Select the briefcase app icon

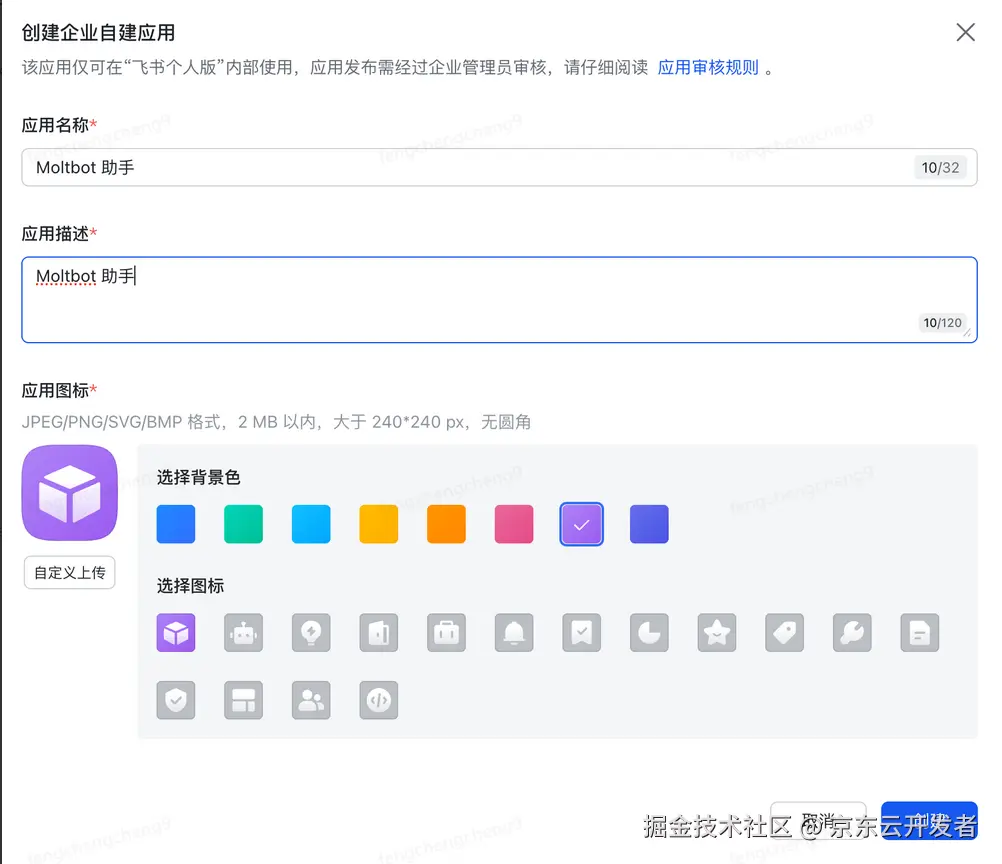click(446, 632)
